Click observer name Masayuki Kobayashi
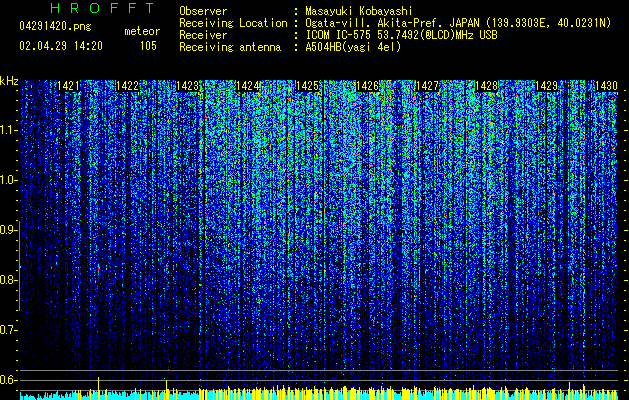The height and width of the screenshot is (400, 629). (x=359, y=11)
